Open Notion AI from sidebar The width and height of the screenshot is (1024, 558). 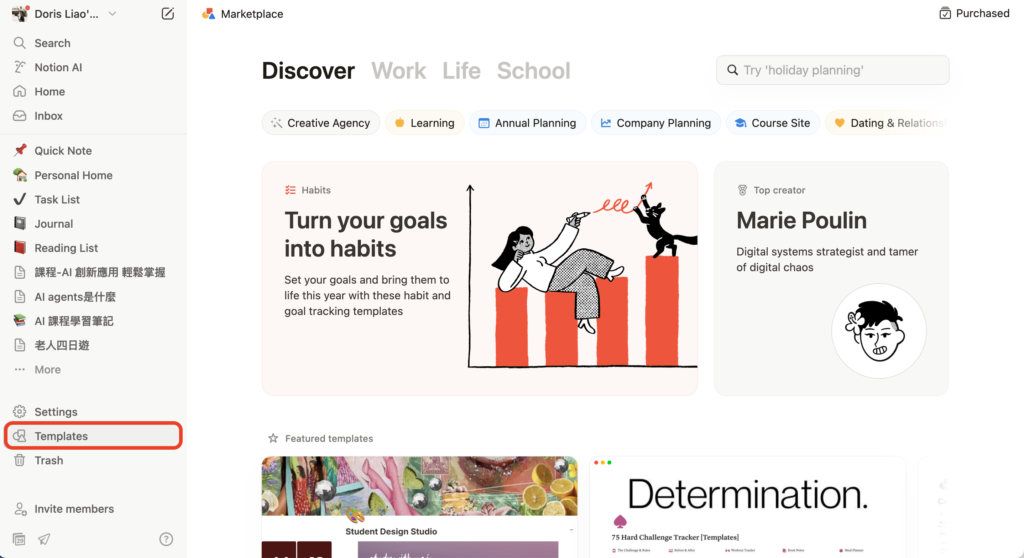click(x=58, y=67)
